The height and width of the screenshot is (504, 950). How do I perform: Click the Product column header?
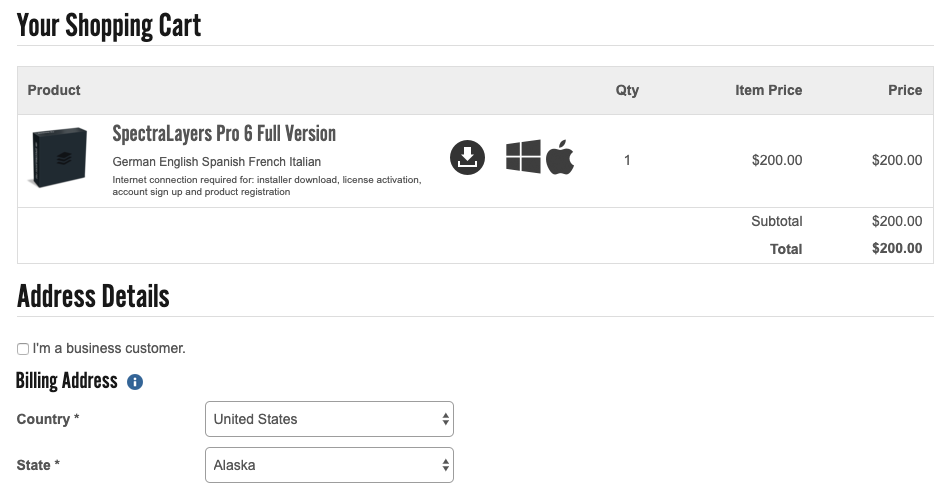coord(54,90)
